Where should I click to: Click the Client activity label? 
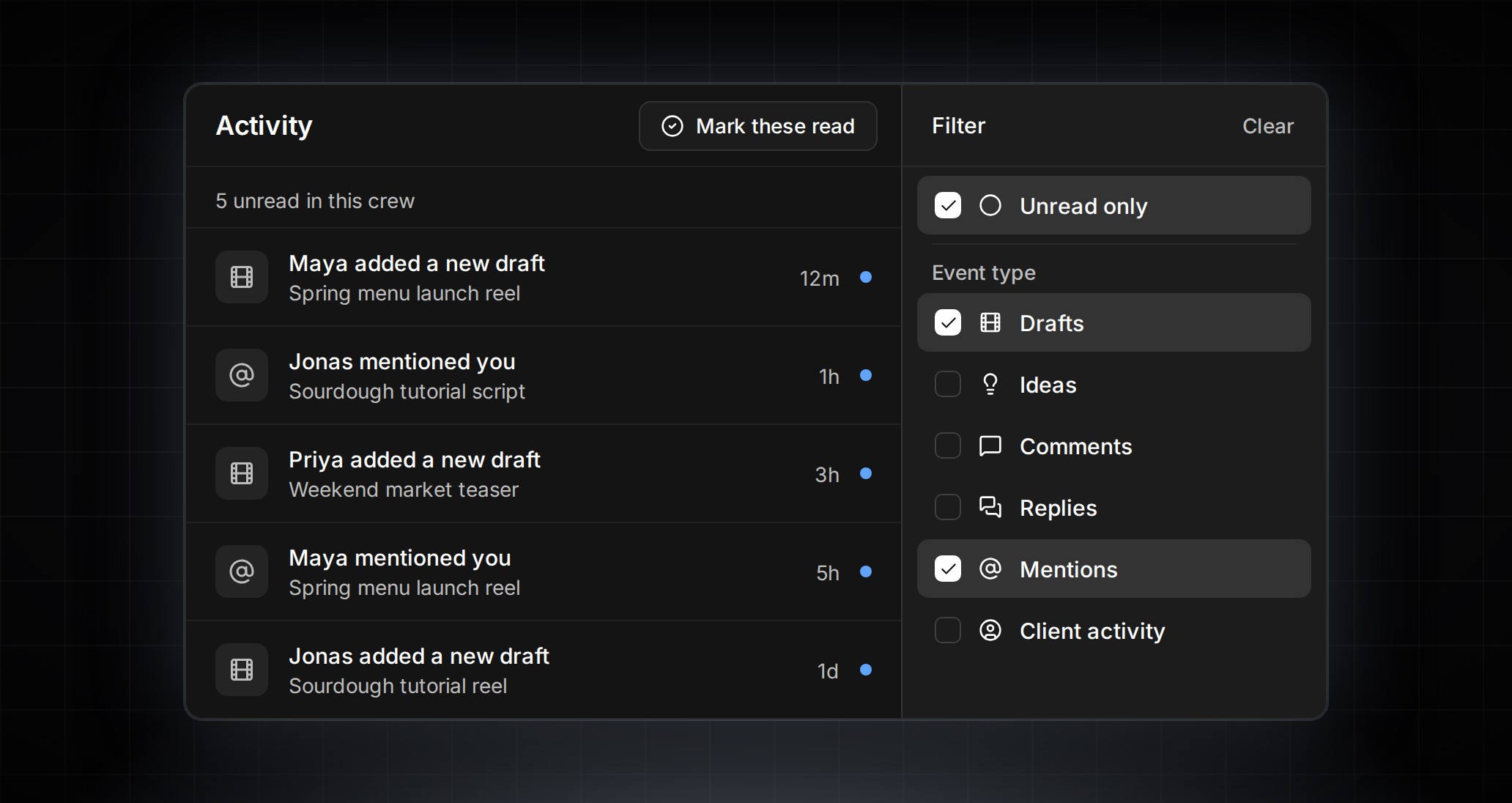[x=1092, y=631]
